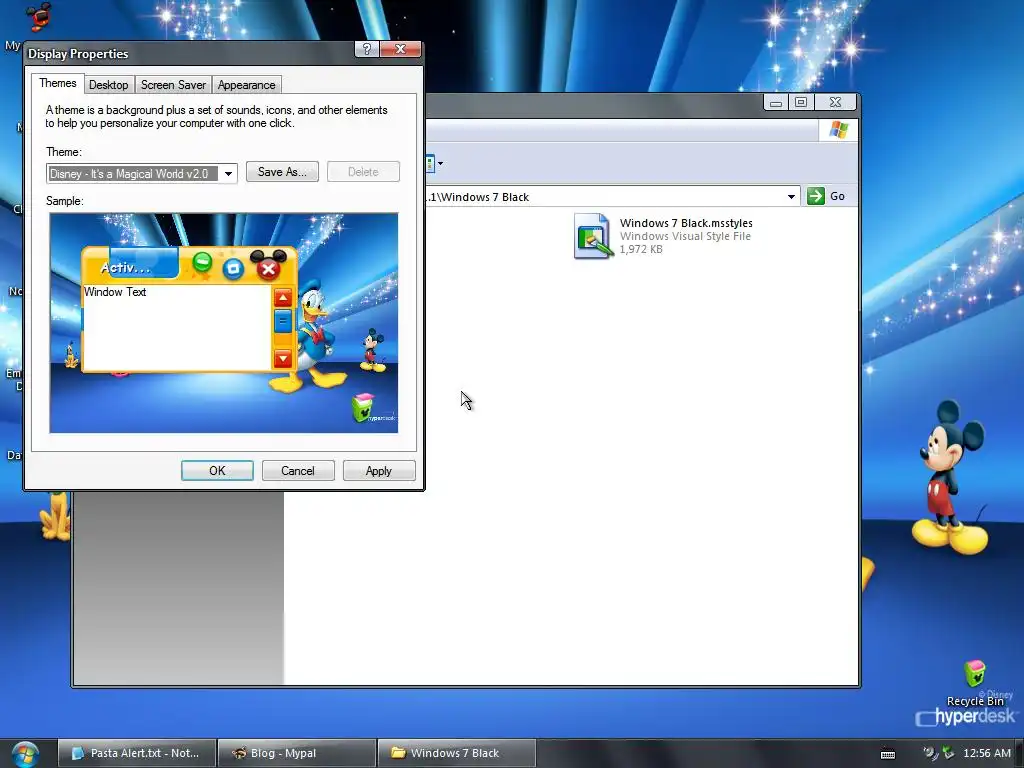Click Cancel in Display Properties

point(298,471)
